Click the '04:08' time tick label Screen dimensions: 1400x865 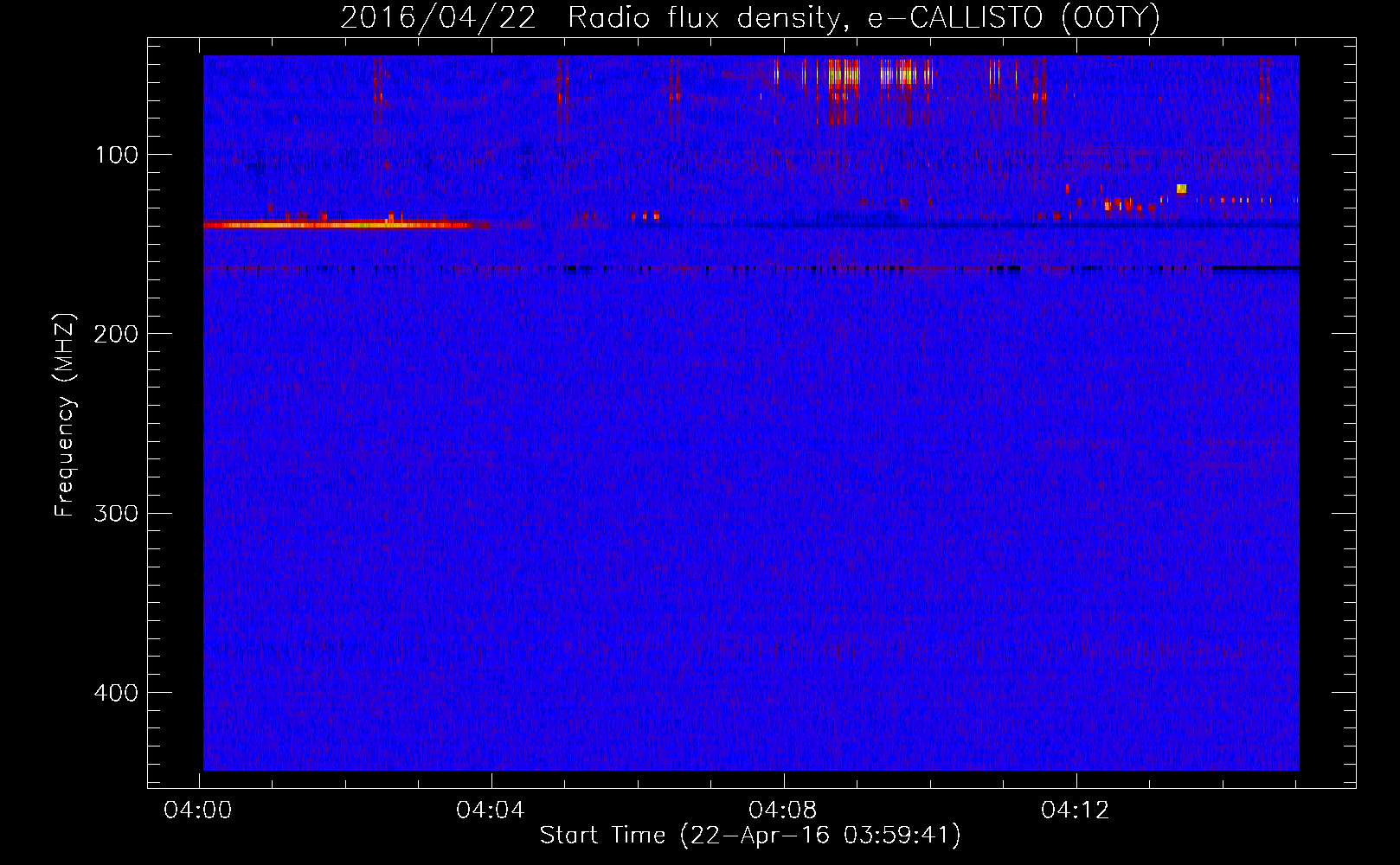coord(783,811)
